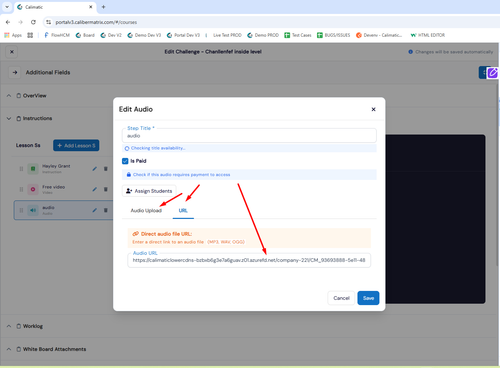Click drag handle of Hayley Grant row

click(x=21, y=169)
